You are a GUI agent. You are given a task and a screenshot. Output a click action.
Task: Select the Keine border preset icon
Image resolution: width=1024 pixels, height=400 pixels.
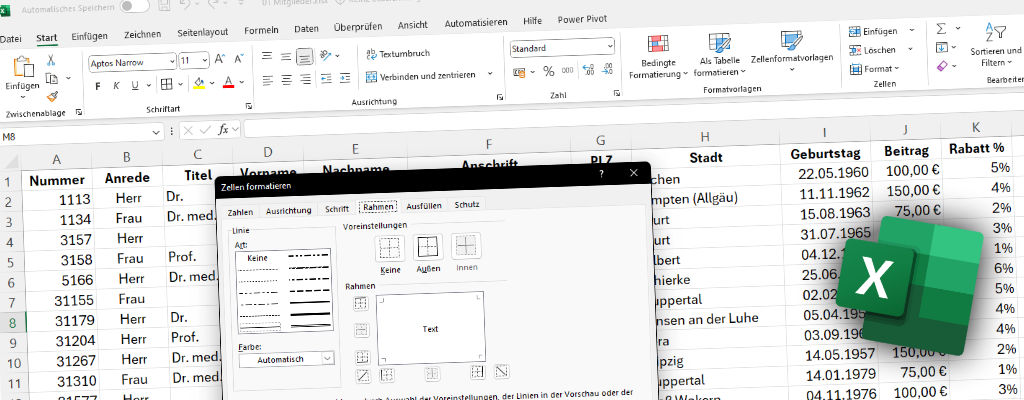389,247
